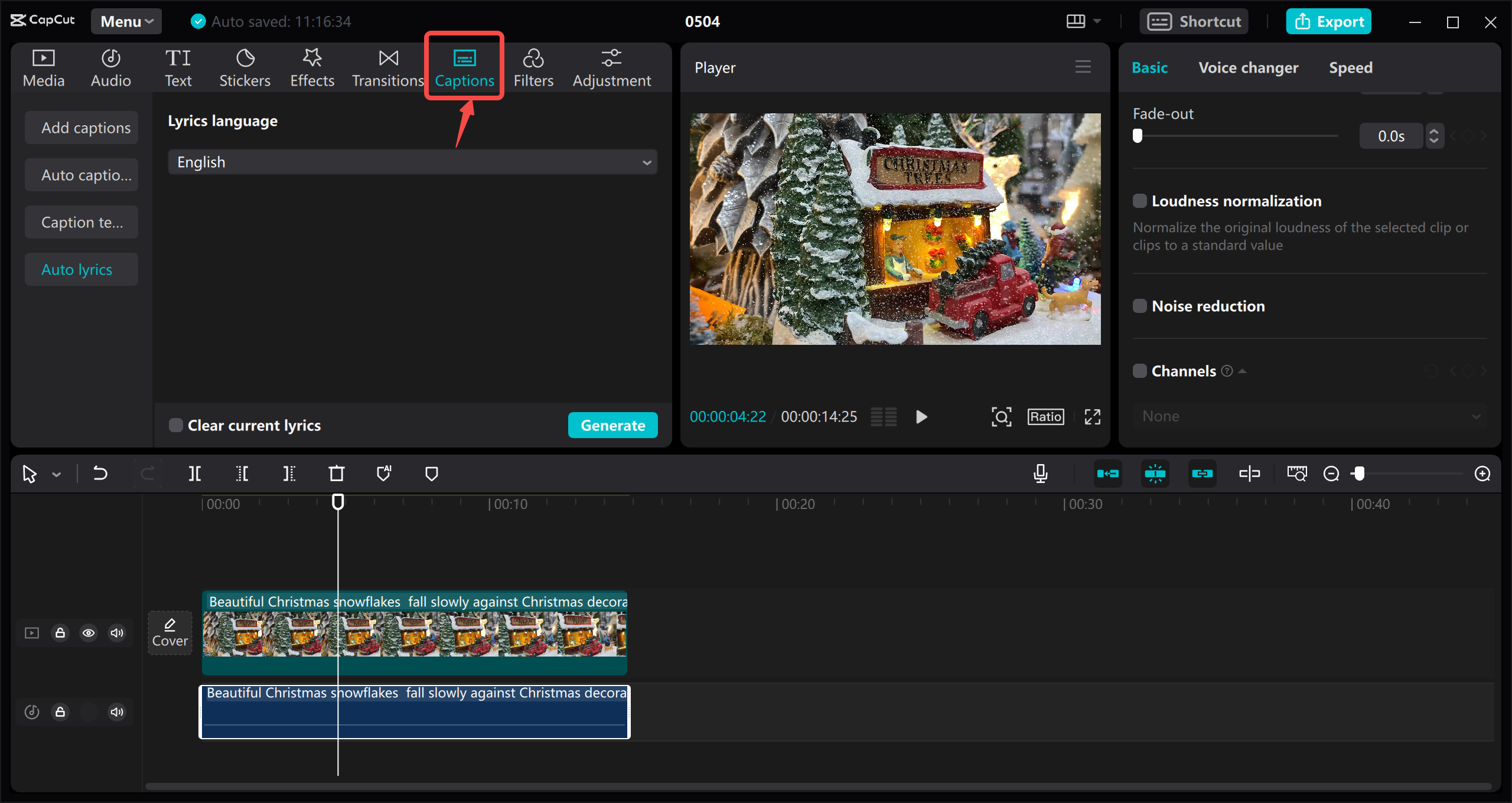Open the Lyrics language dropdown showing English
Screen dimensions: 1512x803
click(412, 162)
